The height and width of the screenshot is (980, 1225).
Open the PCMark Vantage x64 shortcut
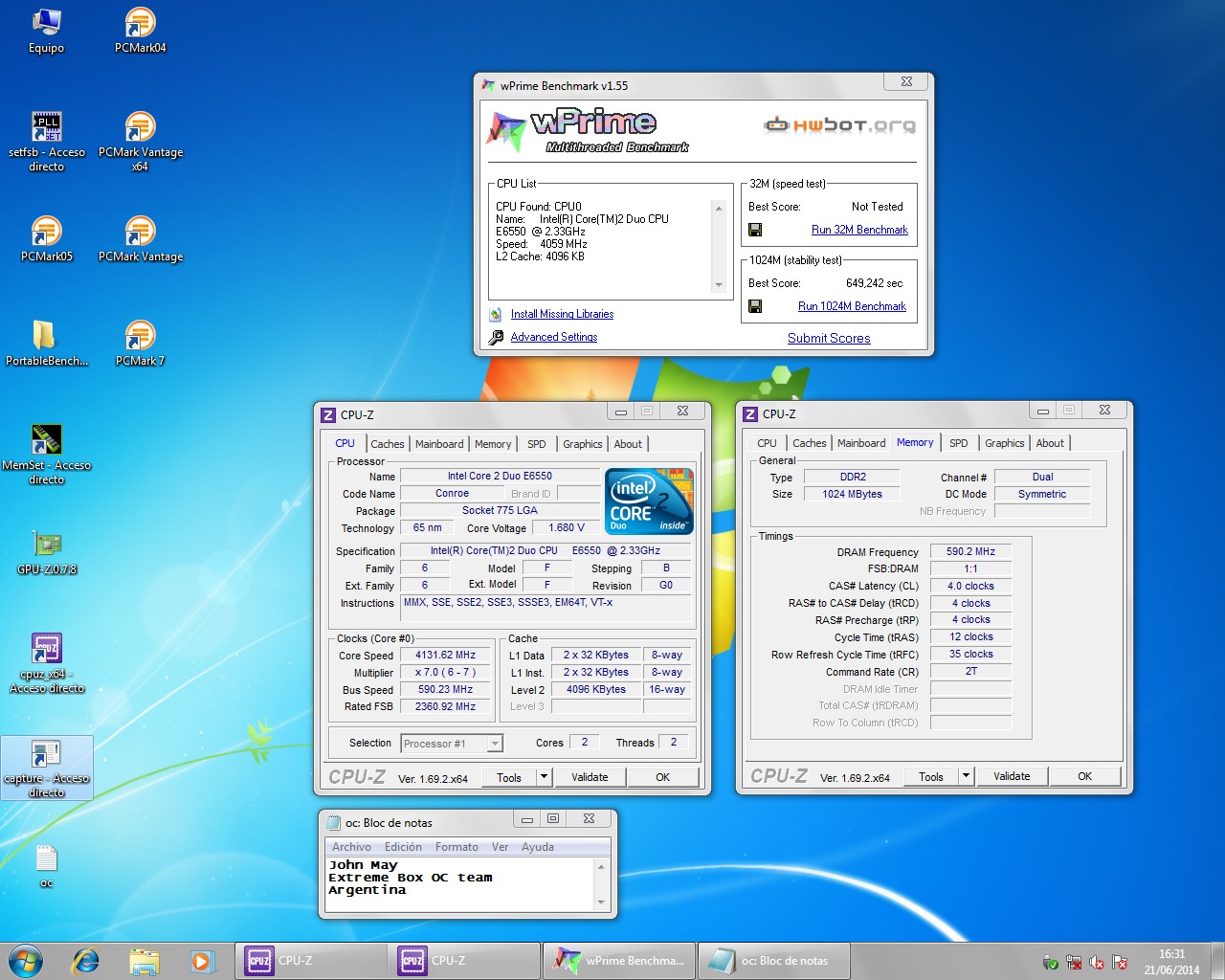coord(140,141)
